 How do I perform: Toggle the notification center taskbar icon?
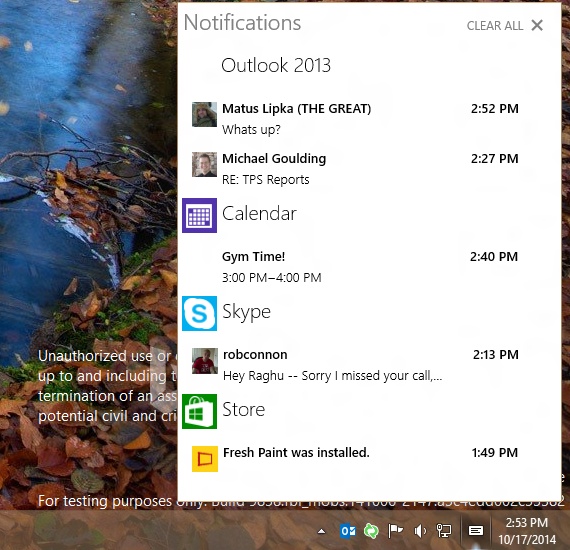(x=476, y=531)
